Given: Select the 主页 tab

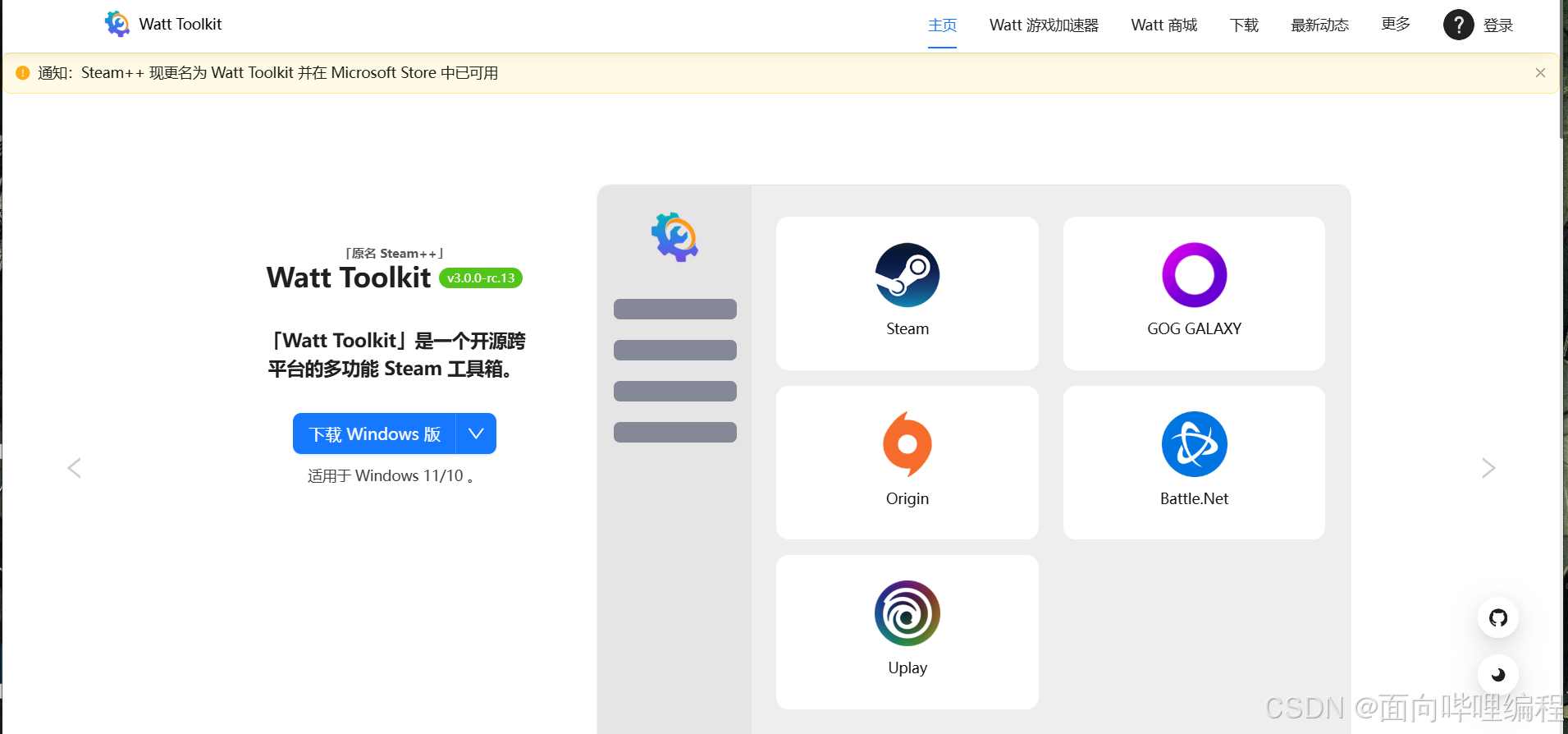Looking at the screenshot, I should (x=942, y=25).
